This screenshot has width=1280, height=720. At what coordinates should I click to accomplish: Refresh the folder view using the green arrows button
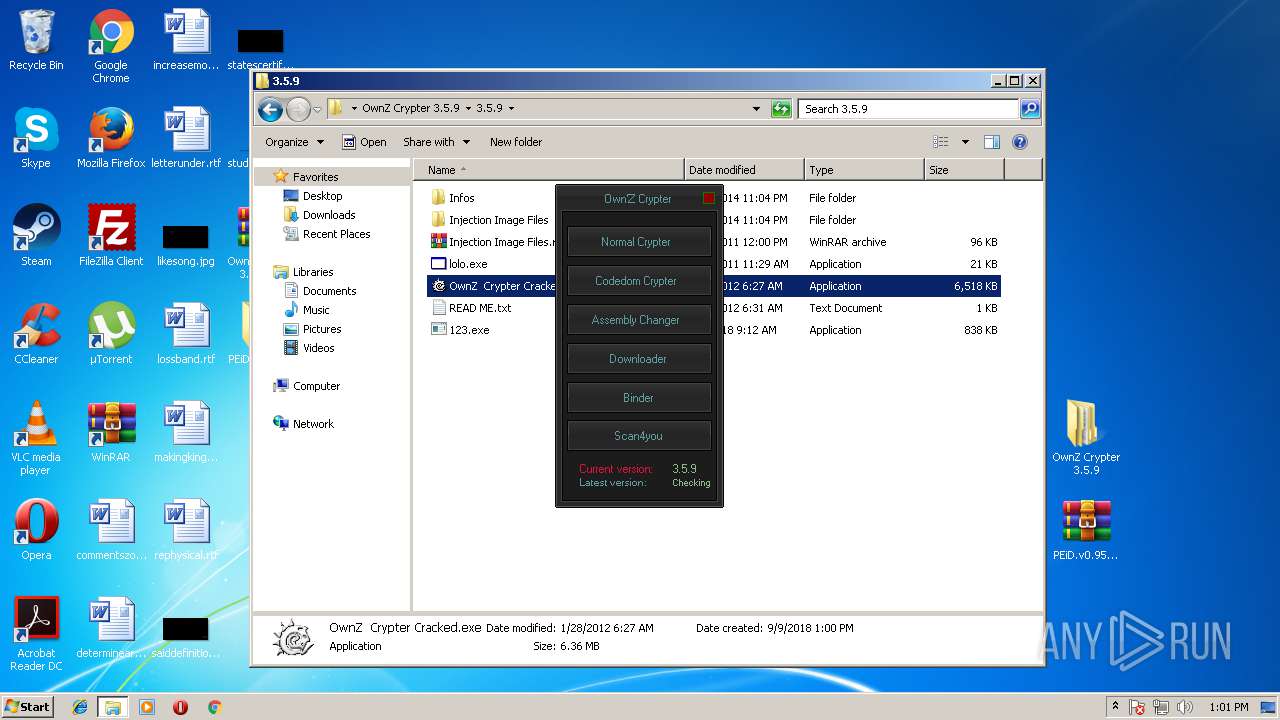(x=781, y=109)
